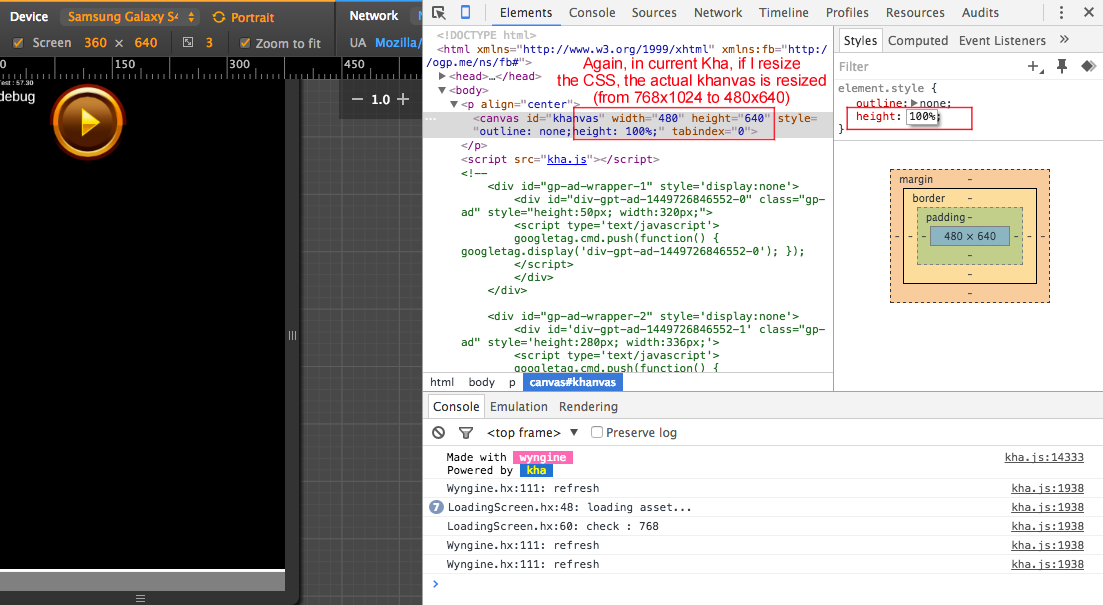Open the Resources tab
Viewport: 1103px width, 605px height.
coord(917,13)
